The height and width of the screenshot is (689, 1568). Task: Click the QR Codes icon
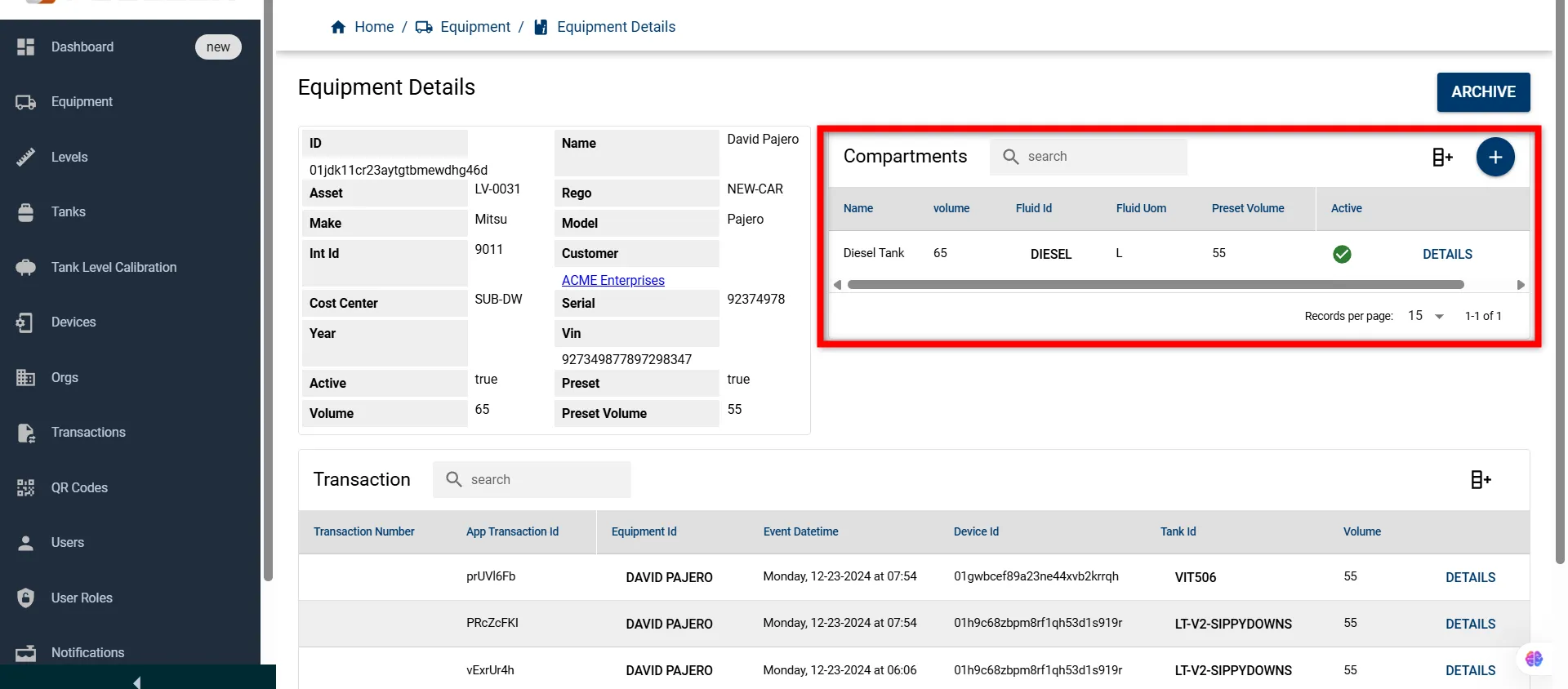25,487
